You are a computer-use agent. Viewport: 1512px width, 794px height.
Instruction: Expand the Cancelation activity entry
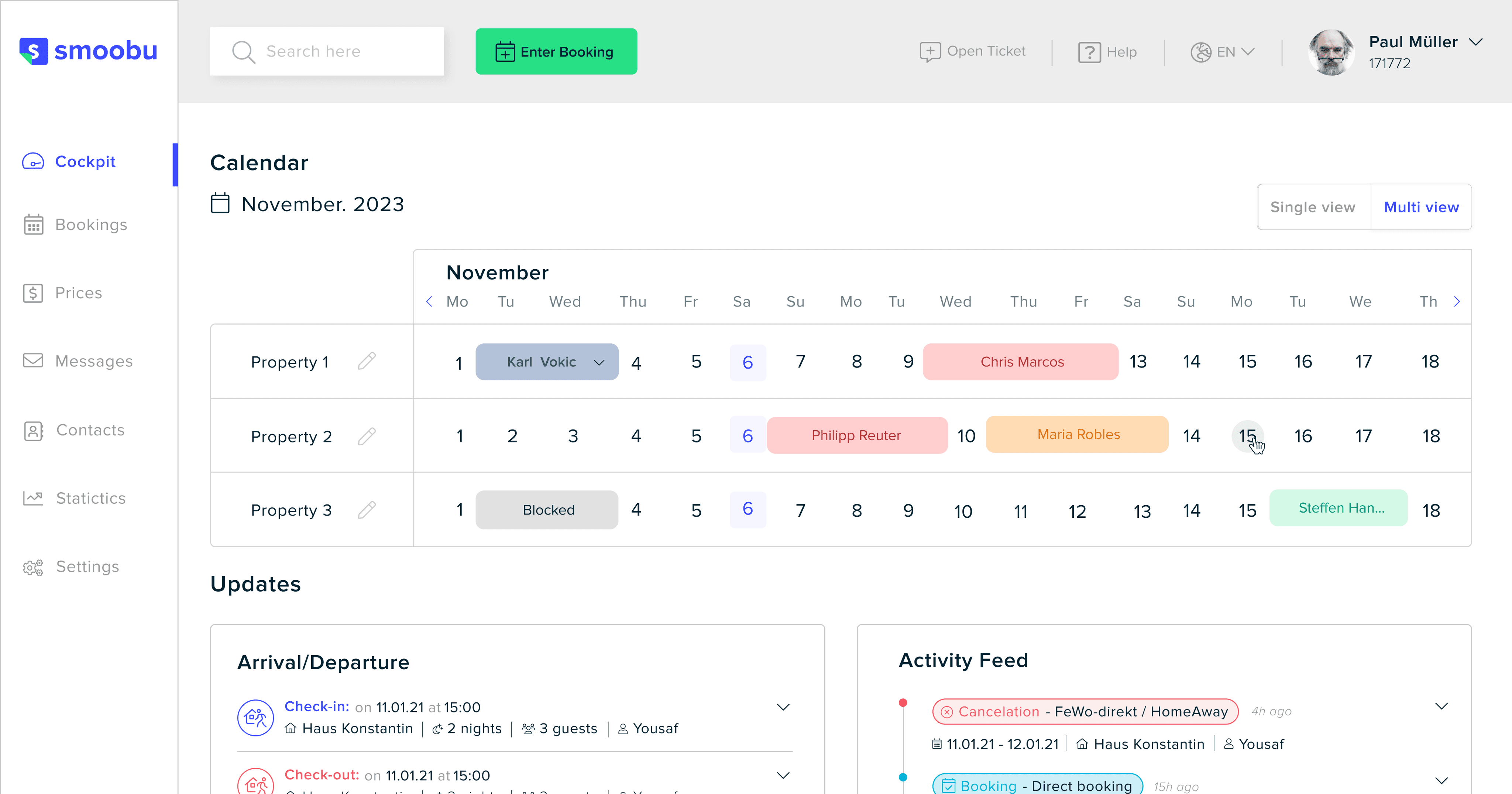point(1441,706)
